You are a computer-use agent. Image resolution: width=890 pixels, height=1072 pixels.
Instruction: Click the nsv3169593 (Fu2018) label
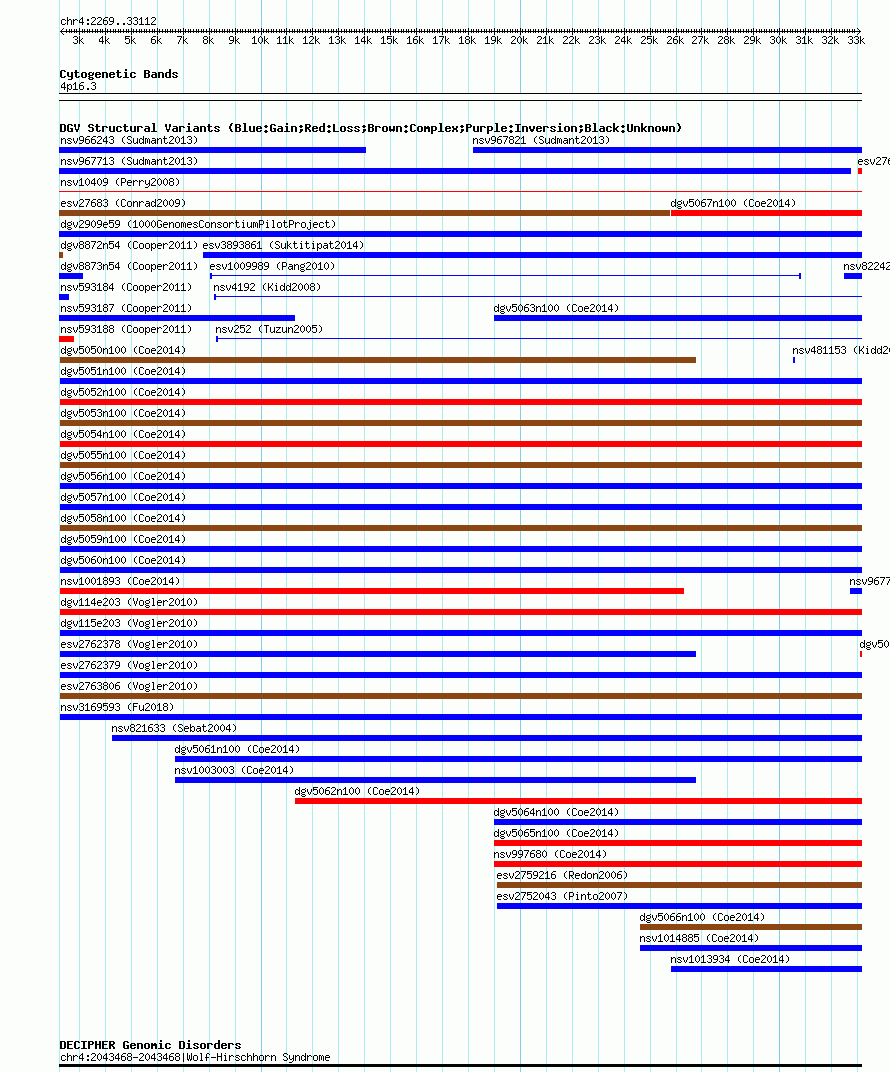click(117, 708)
